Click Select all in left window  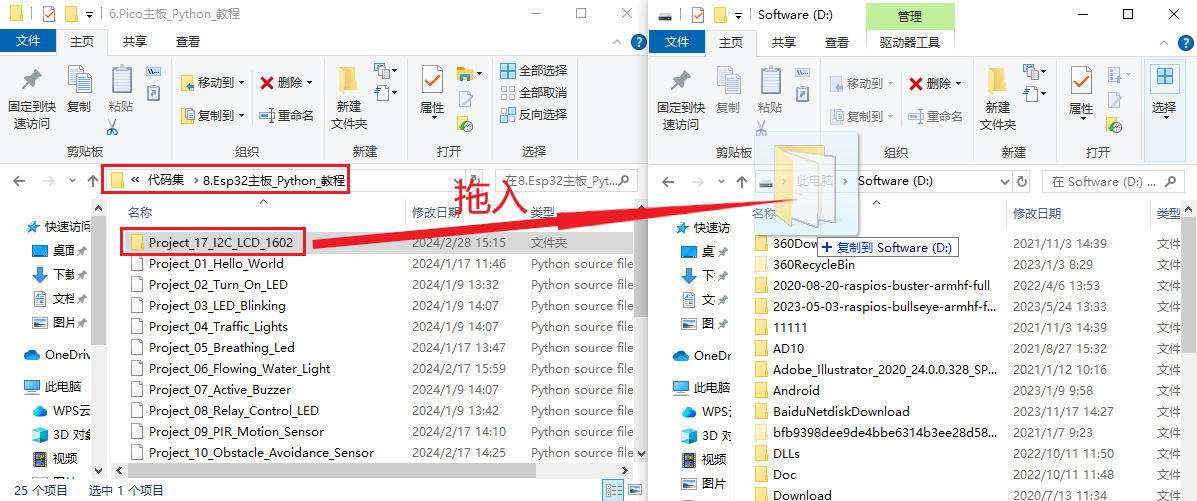click(x=534, y=71)
